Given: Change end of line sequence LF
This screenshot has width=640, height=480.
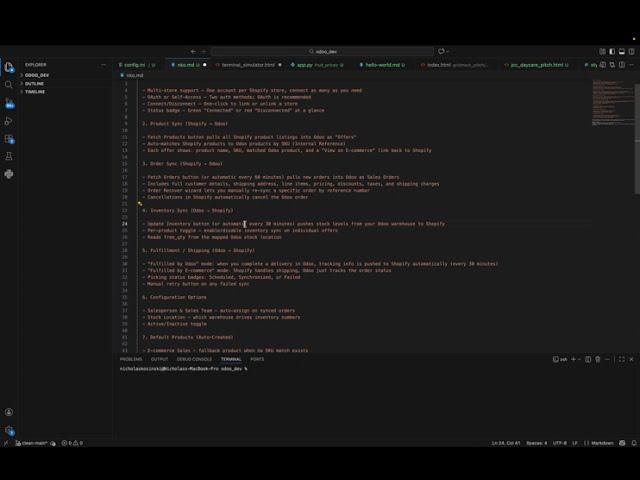Looking at the screenshot, I should 575,443.
